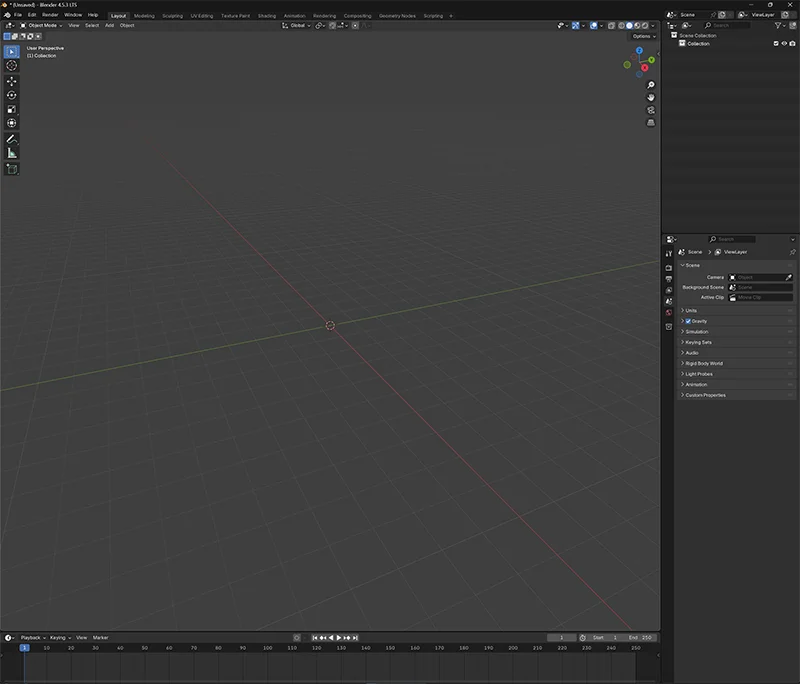The height and width of the screenshot is (684, 800).
Task: Open the Render menu
Action: pos(50,15)
